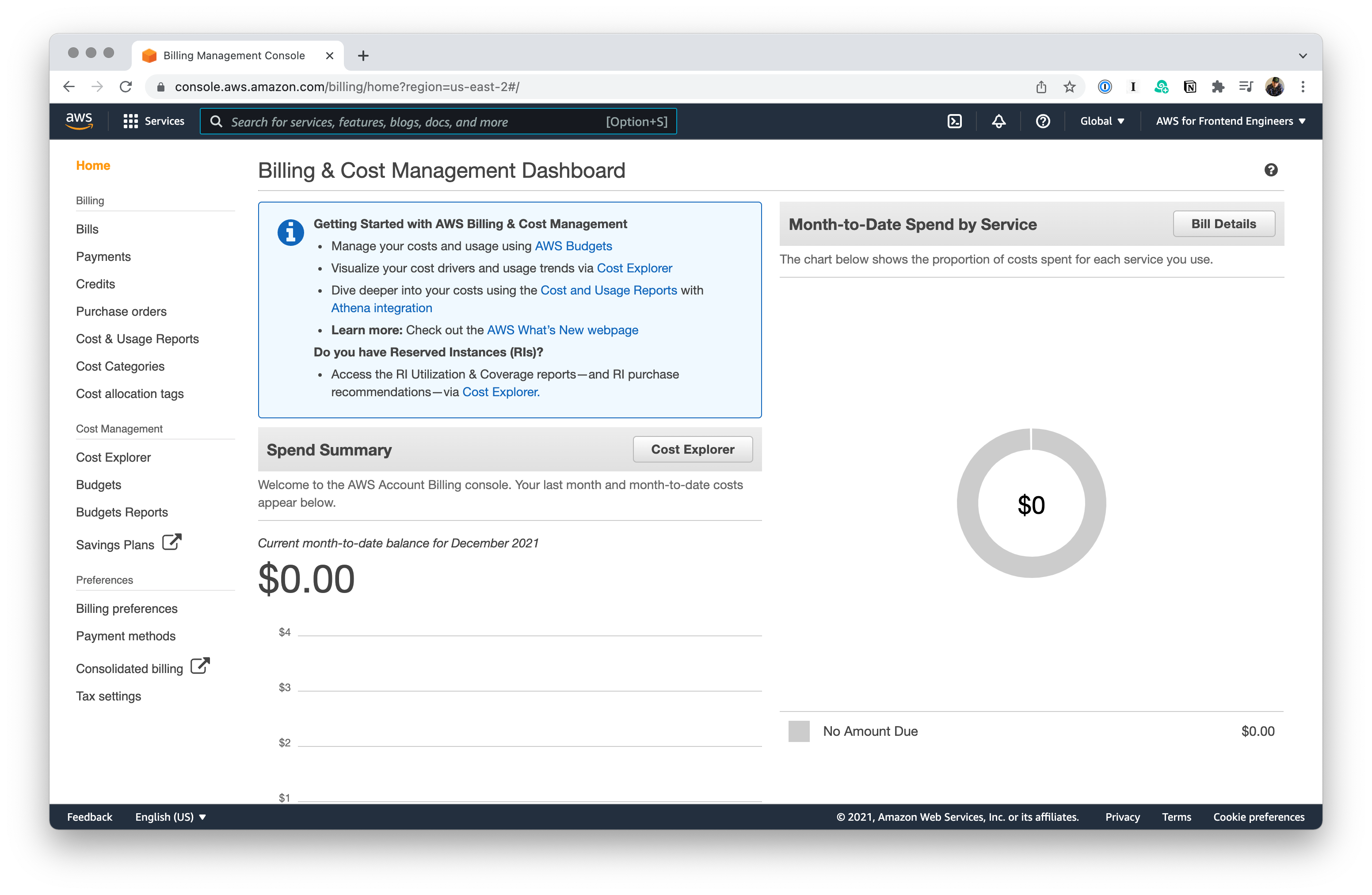Click the search magnifier icon
This screenshot has width=1372, height=895.
pyautogui.click(x=216, y=122)
